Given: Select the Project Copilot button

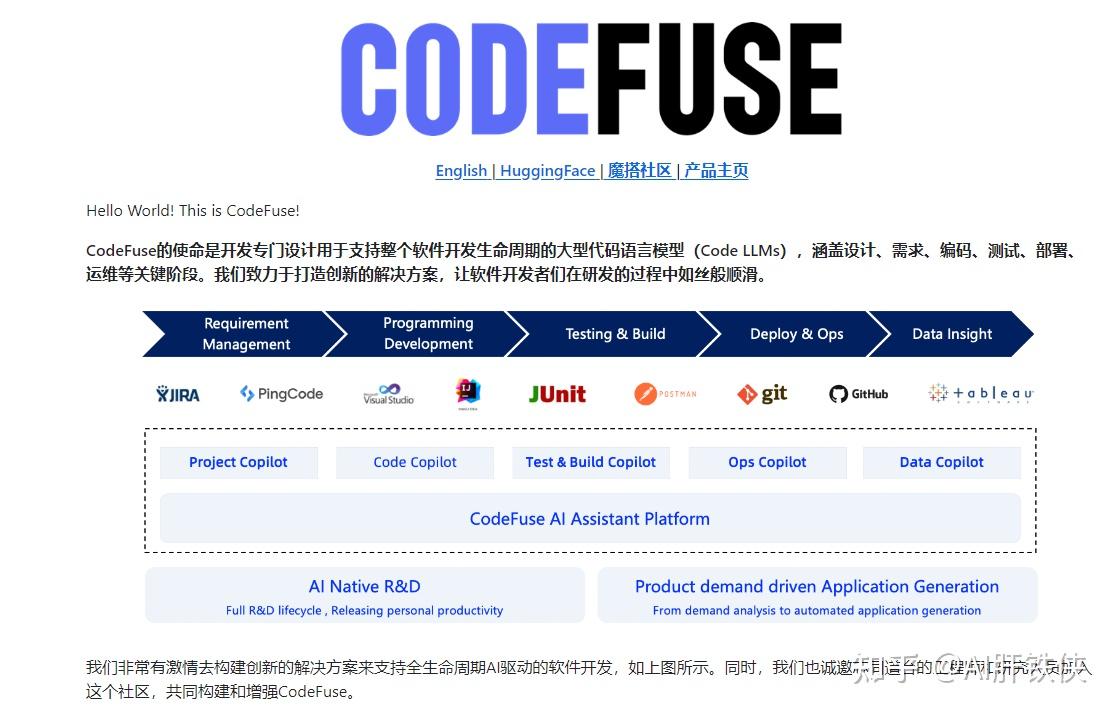Looking at the screenshot, I should 238,461.
